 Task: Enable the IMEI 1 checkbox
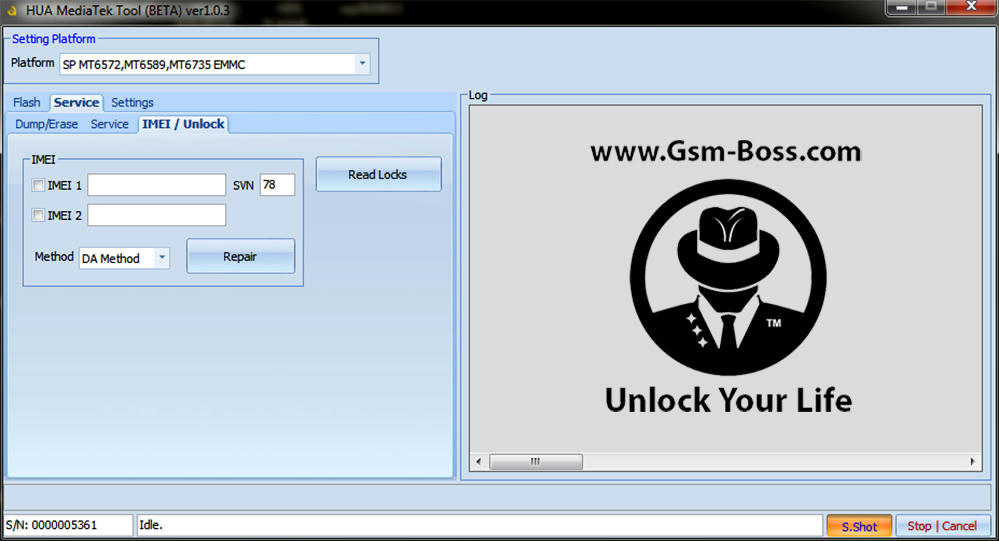[x=38, y=185]
